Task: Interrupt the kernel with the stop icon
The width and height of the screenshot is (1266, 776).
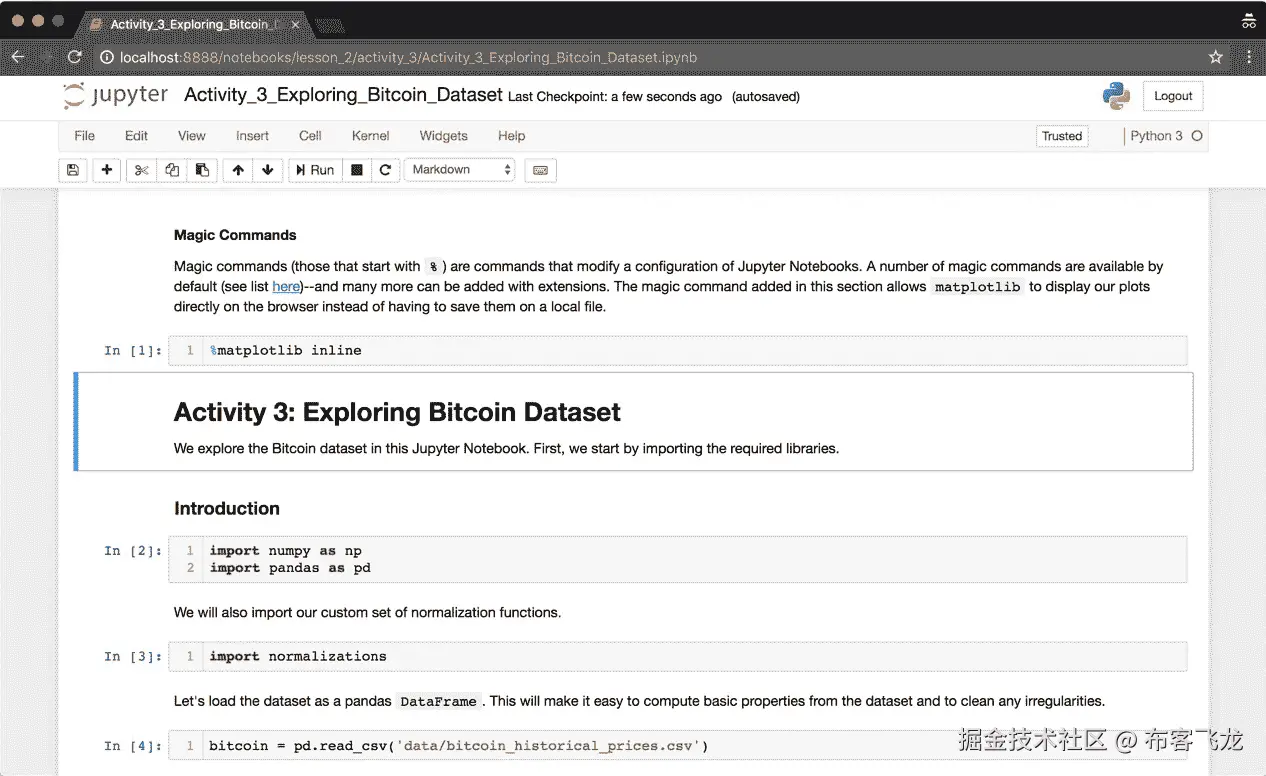Action: coord(356,170)
